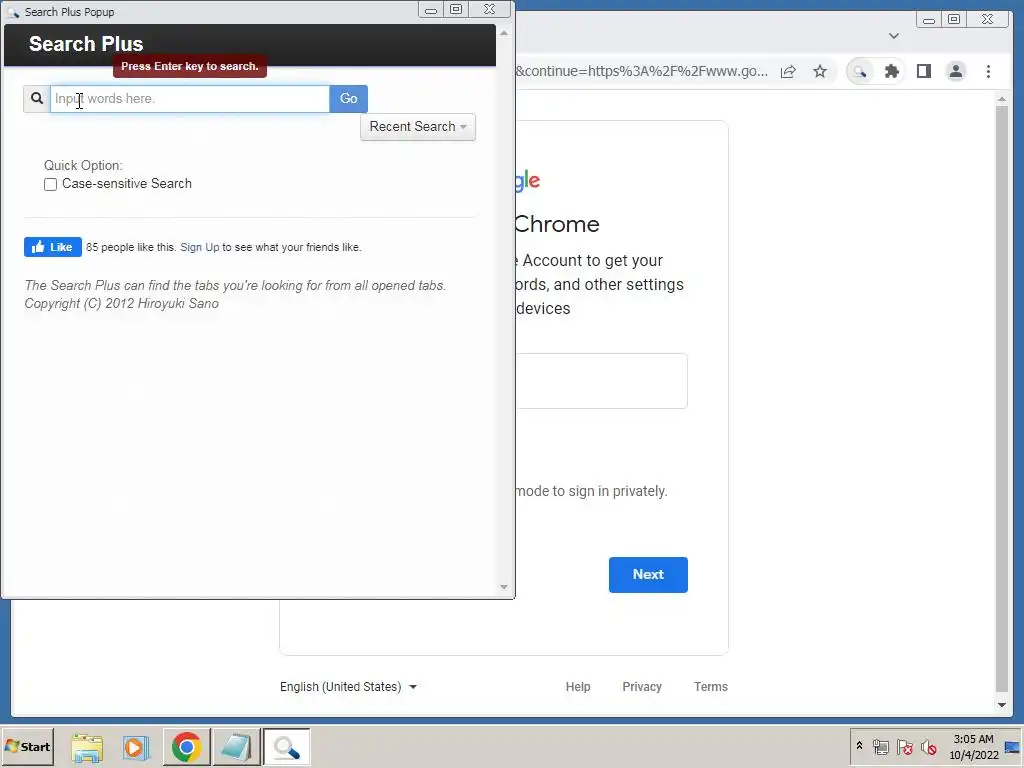This screenshot has width=1024, height=768.
Task: Click the Chrome page scroll up arrow
Action: (x=1002, y=99)
